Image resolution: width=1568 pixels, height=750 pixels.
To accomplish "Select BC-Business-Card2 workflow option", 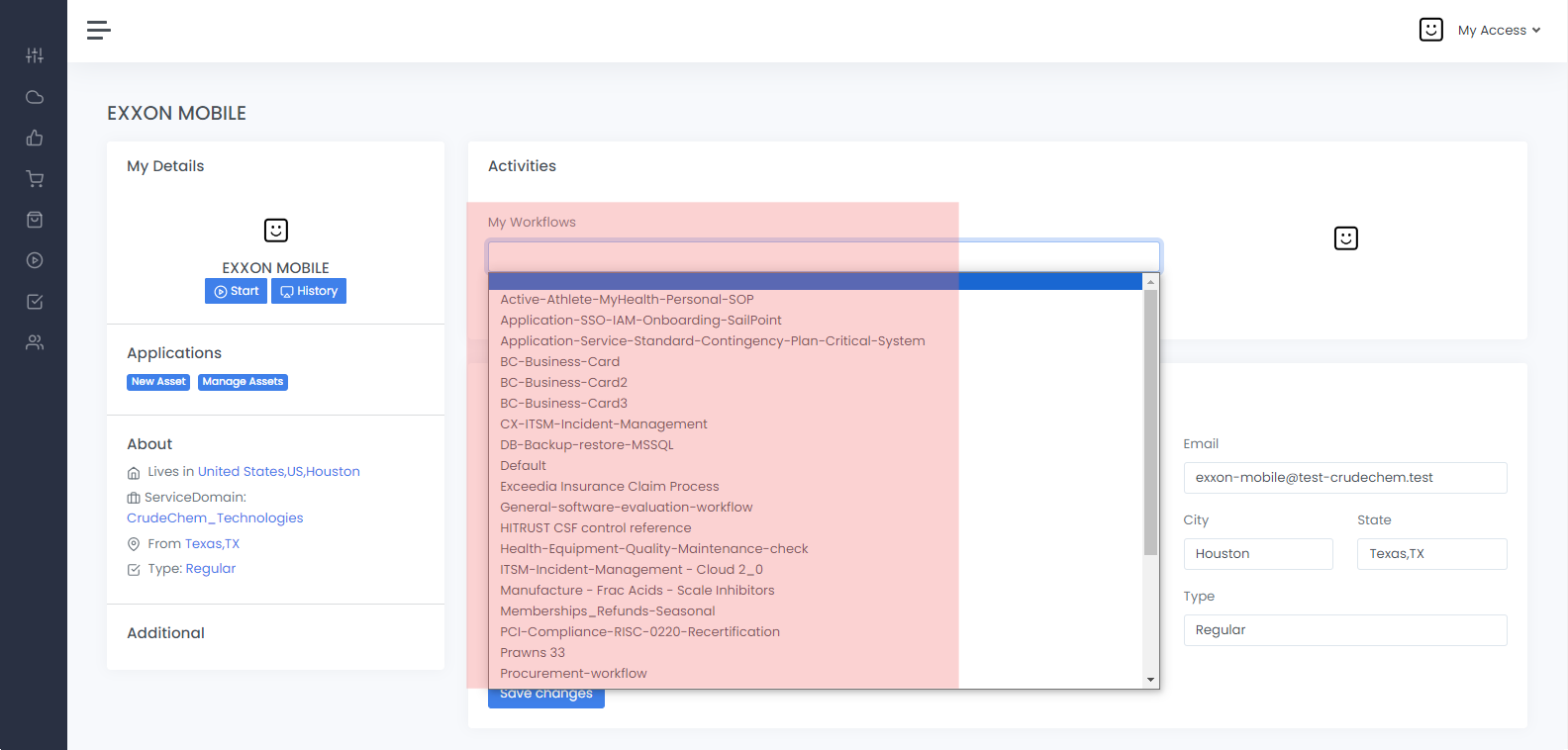I will 563,383.
